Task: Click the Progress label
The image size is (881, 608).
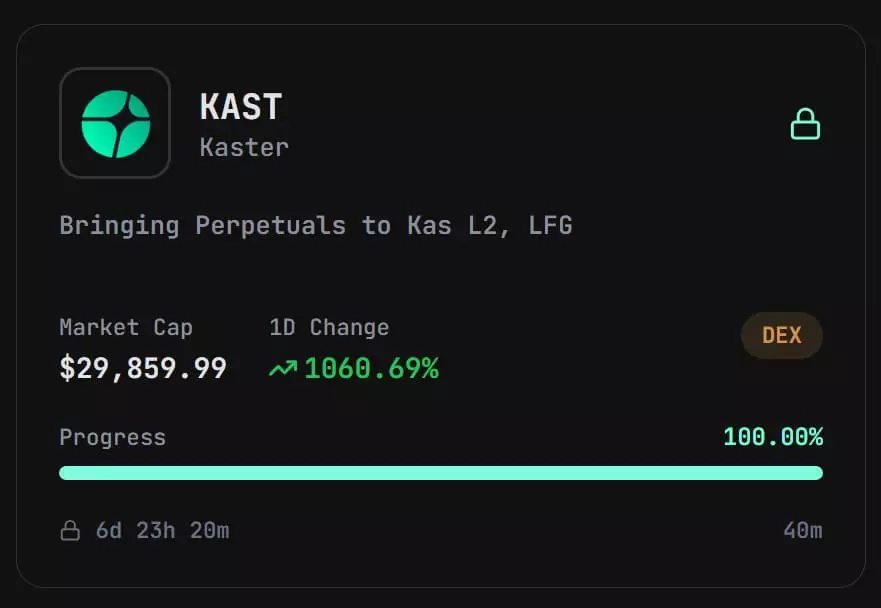Action: (x=112, y=438)
